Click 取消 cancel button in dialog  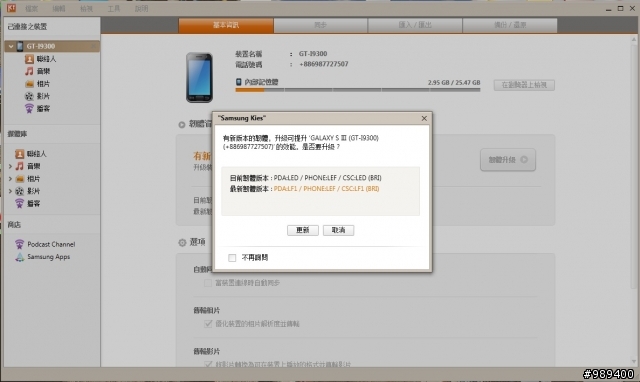tap(338, 230)
